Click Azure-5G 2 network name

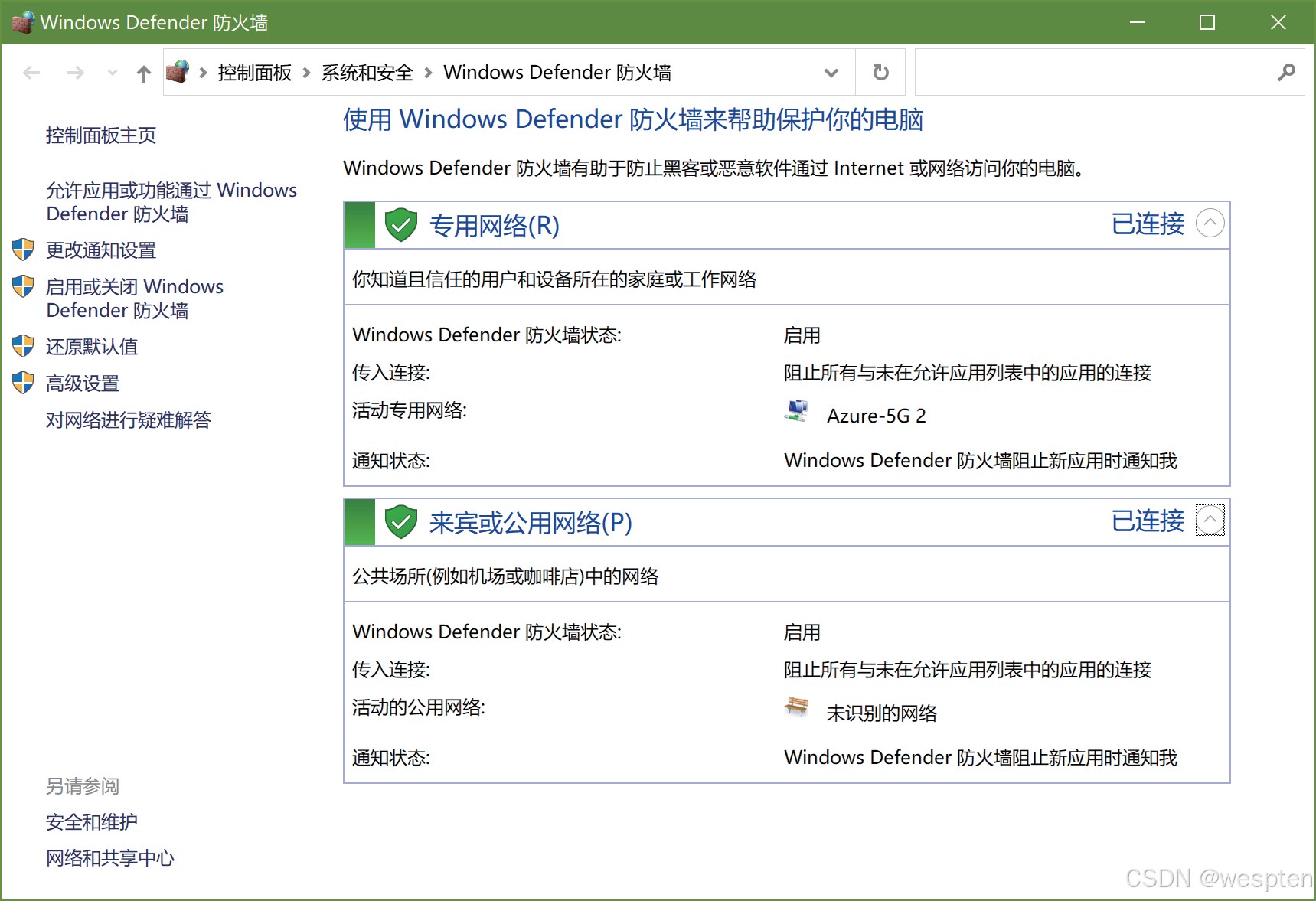pos(877,416)
